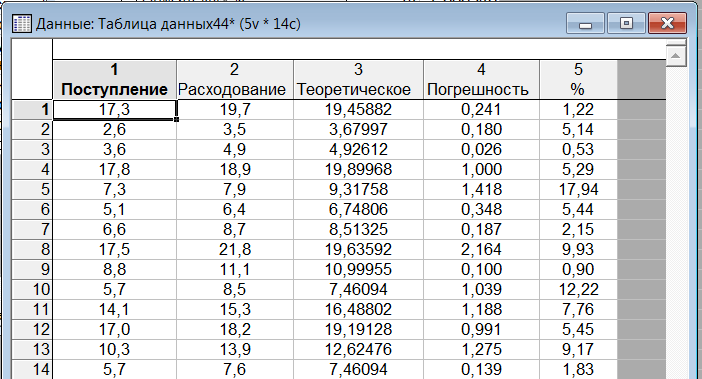Image resolution: width=702 pixels, height=379 pixels.
Task: Select column header Погрешность
Action: pos(481,80)
